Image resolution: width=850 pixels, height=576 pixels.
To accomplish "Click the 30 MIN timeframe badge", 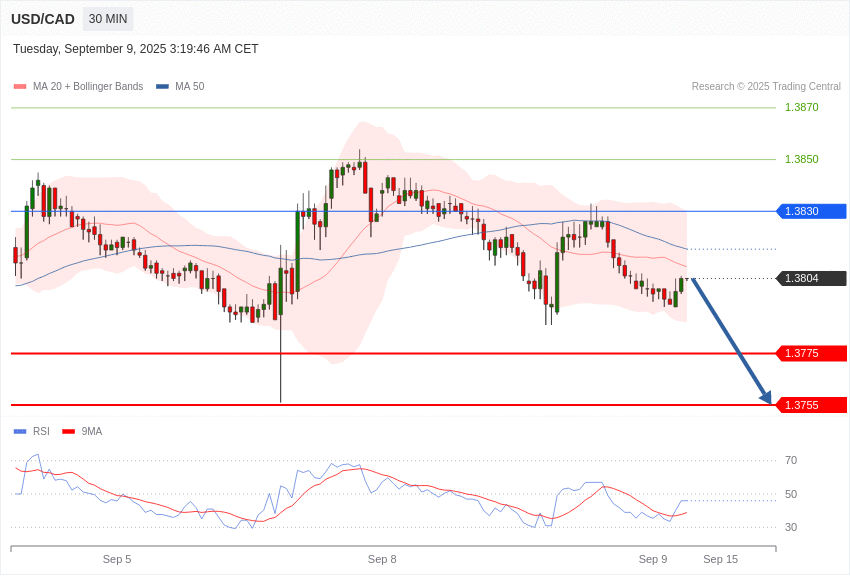I will tap(108, 19).
